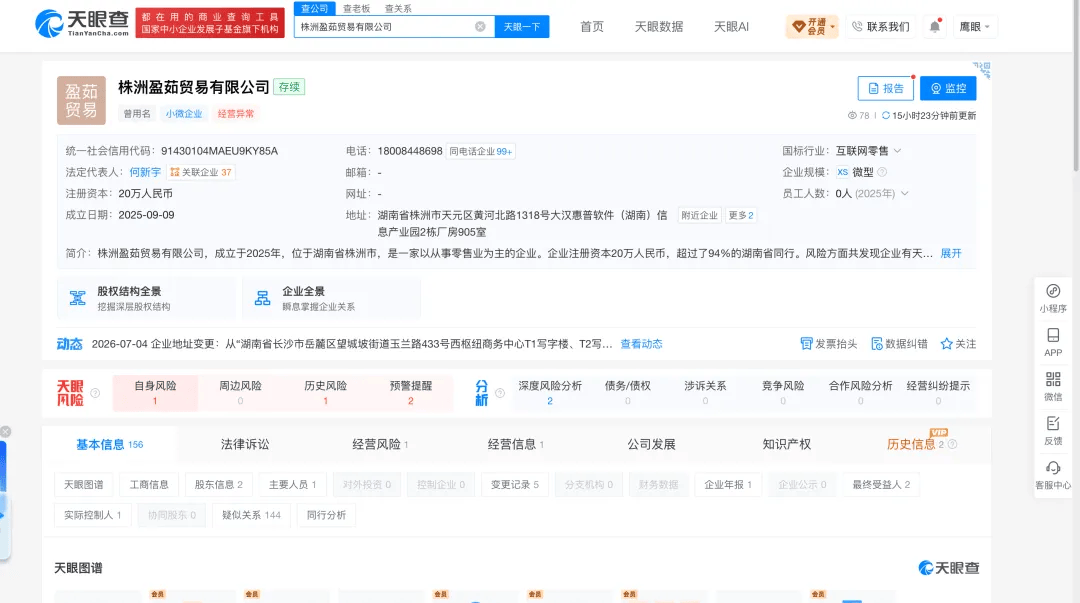Switch to the 查公司 search tab
The height and width of the screenshot is (603, 1080).
[x=314, y=8]
